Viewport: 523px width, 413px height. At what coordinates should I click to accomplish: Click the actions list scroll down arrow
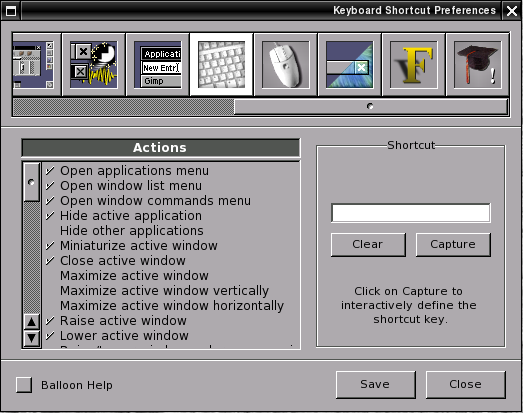[31, 338]
